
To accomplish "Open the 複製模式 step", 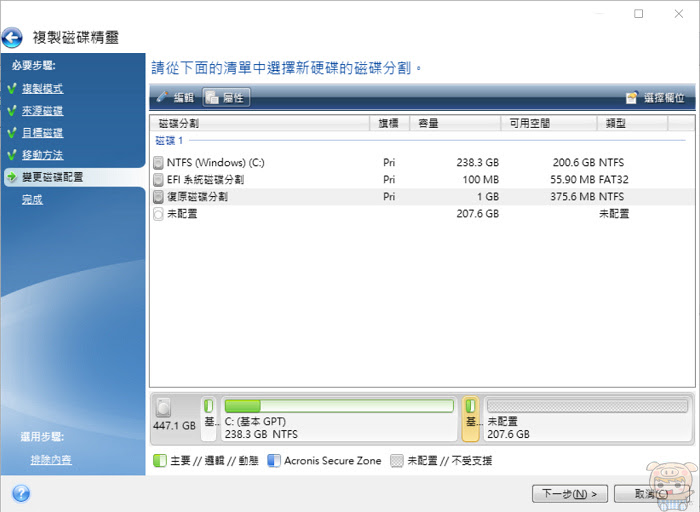I will [42, 88].
